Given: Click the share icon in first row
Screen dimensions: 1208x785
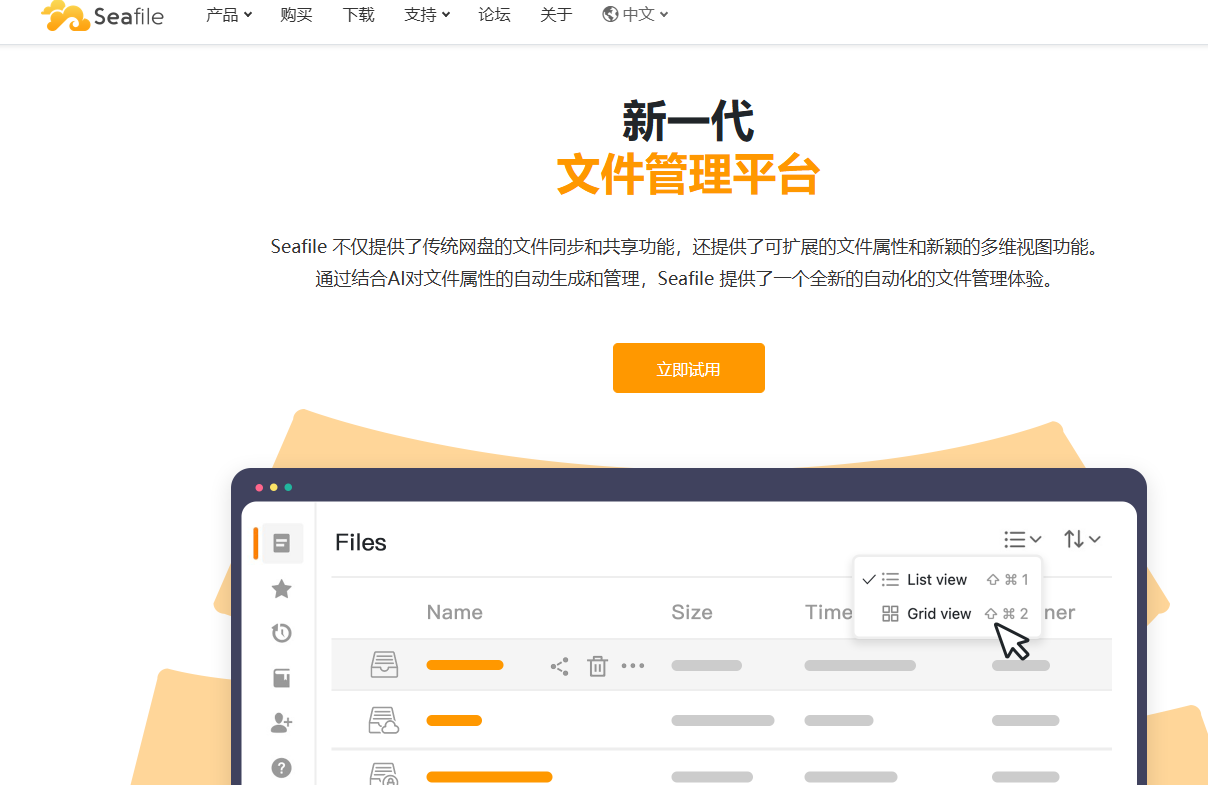Looking at the screenshot, I should pyautogui.click(x=560, y=666).
